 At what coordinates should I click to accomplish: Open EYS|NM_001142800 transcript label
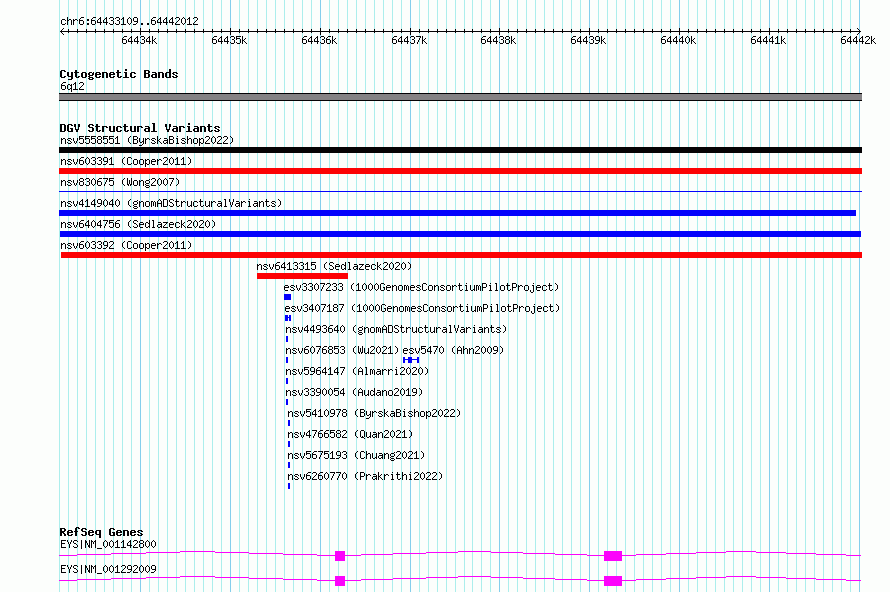(x=108, y=544)
